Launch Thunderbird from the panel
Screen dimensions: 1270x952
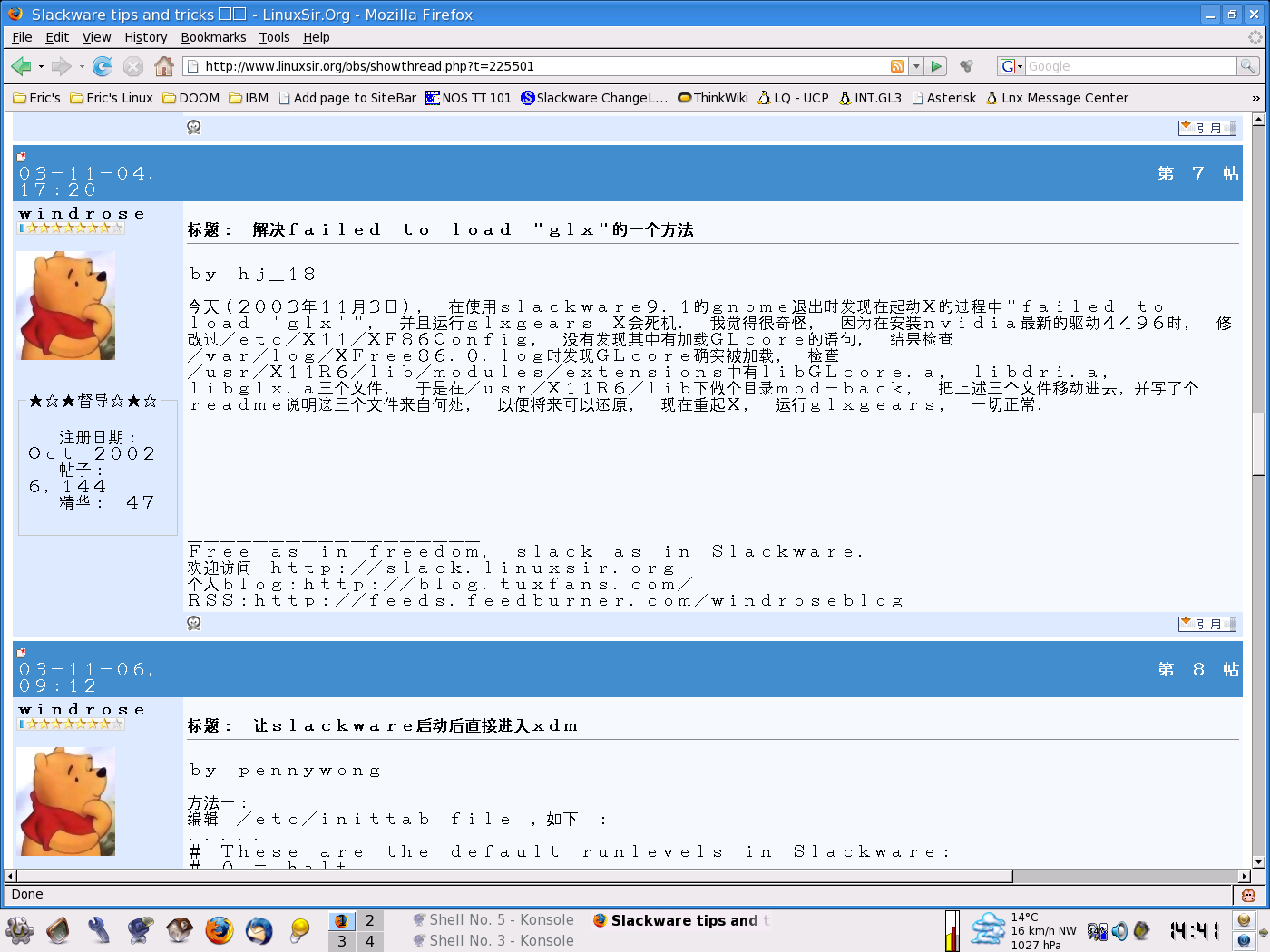pos(259,930)
